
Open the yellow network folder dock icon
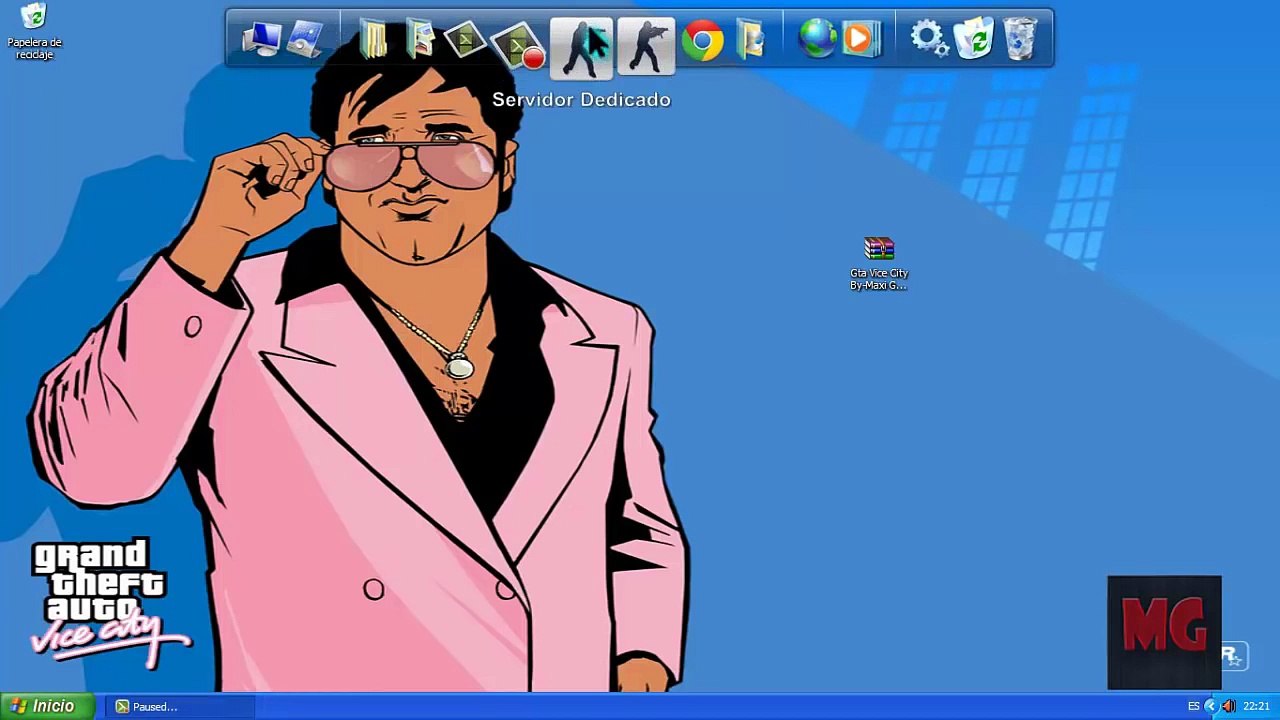(750, 40)
